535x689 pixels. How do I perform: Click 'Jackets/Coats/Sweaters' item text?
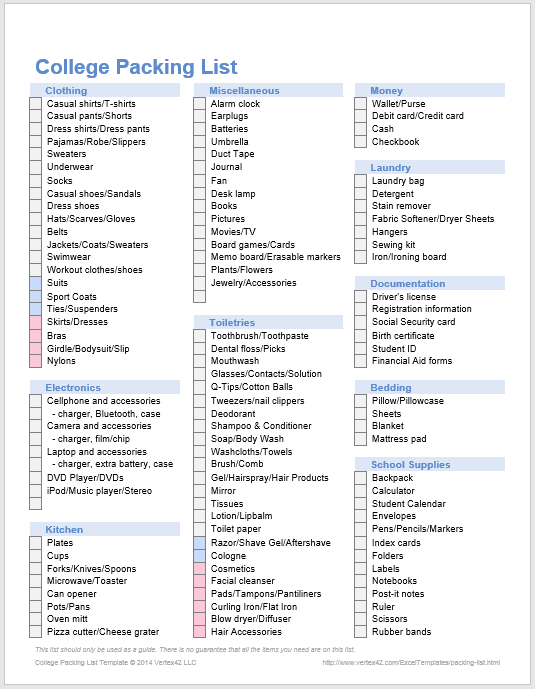point(98,245)
